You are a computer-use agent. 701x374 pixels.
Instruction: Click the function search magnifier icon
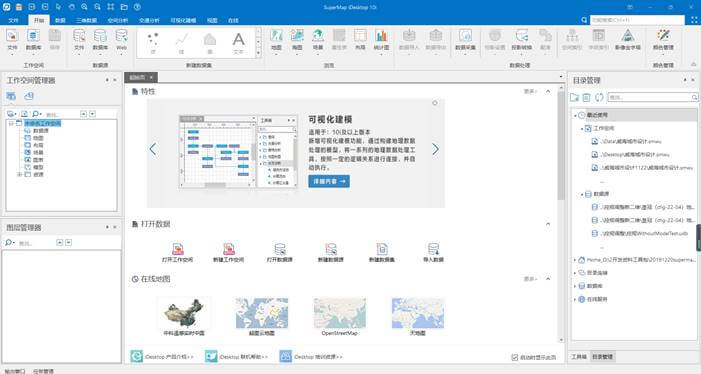[584, 20]
